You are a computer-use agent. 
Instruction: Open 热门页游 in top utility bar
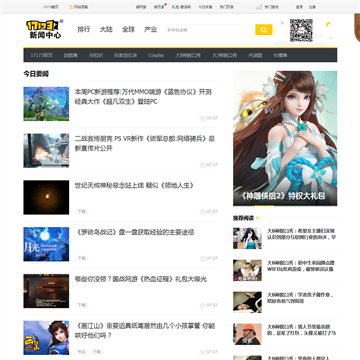click(226, 7)
